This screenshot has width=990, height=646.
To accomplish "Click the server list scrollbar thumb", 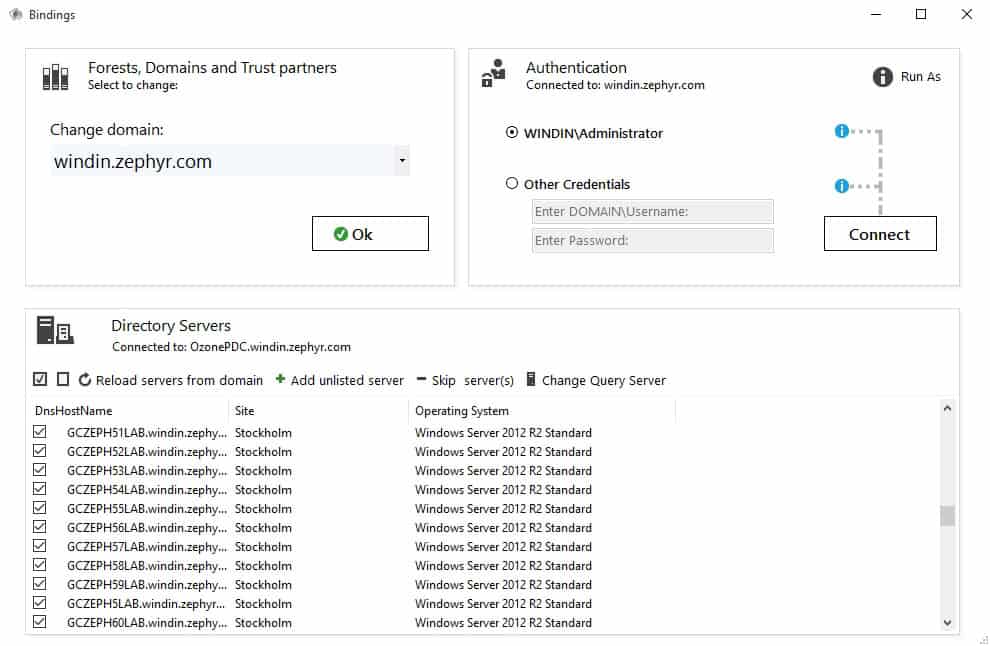I will coord(947,515).
